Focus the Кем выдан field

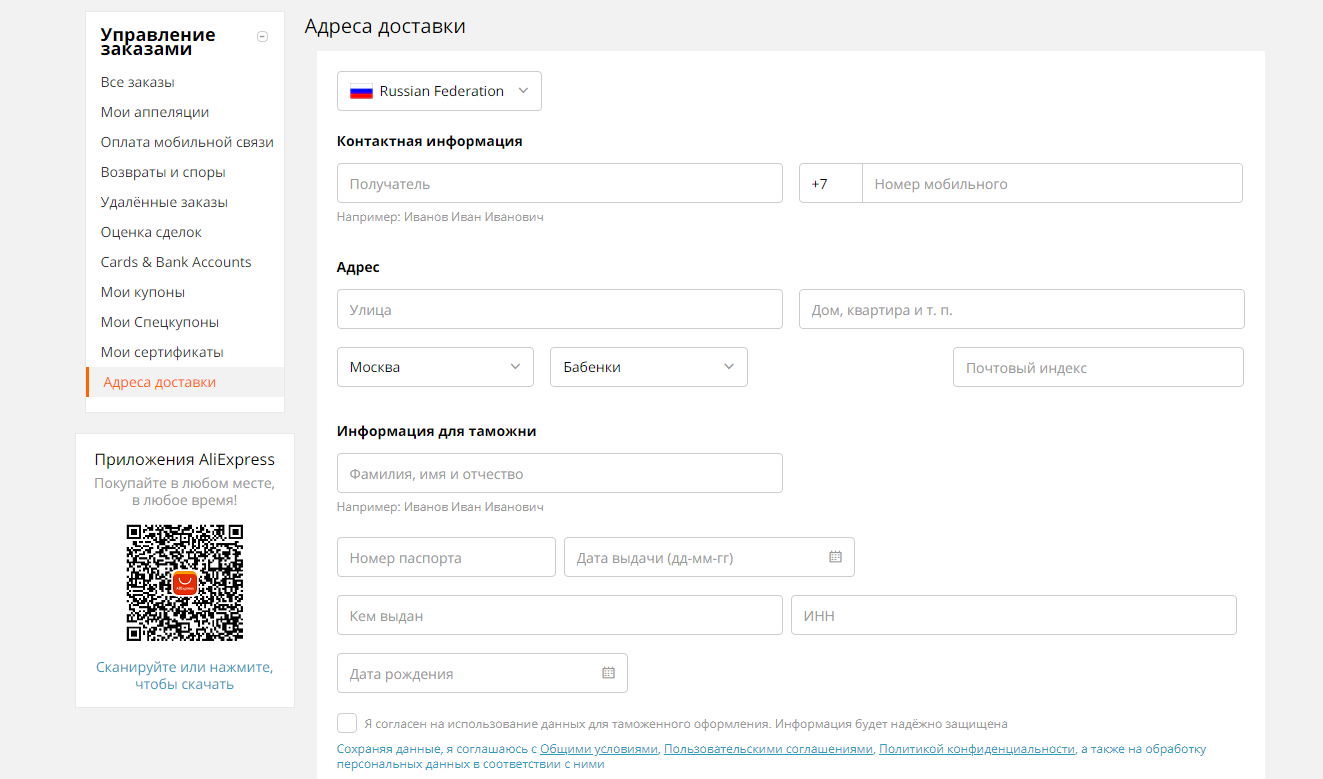[560, 615]
